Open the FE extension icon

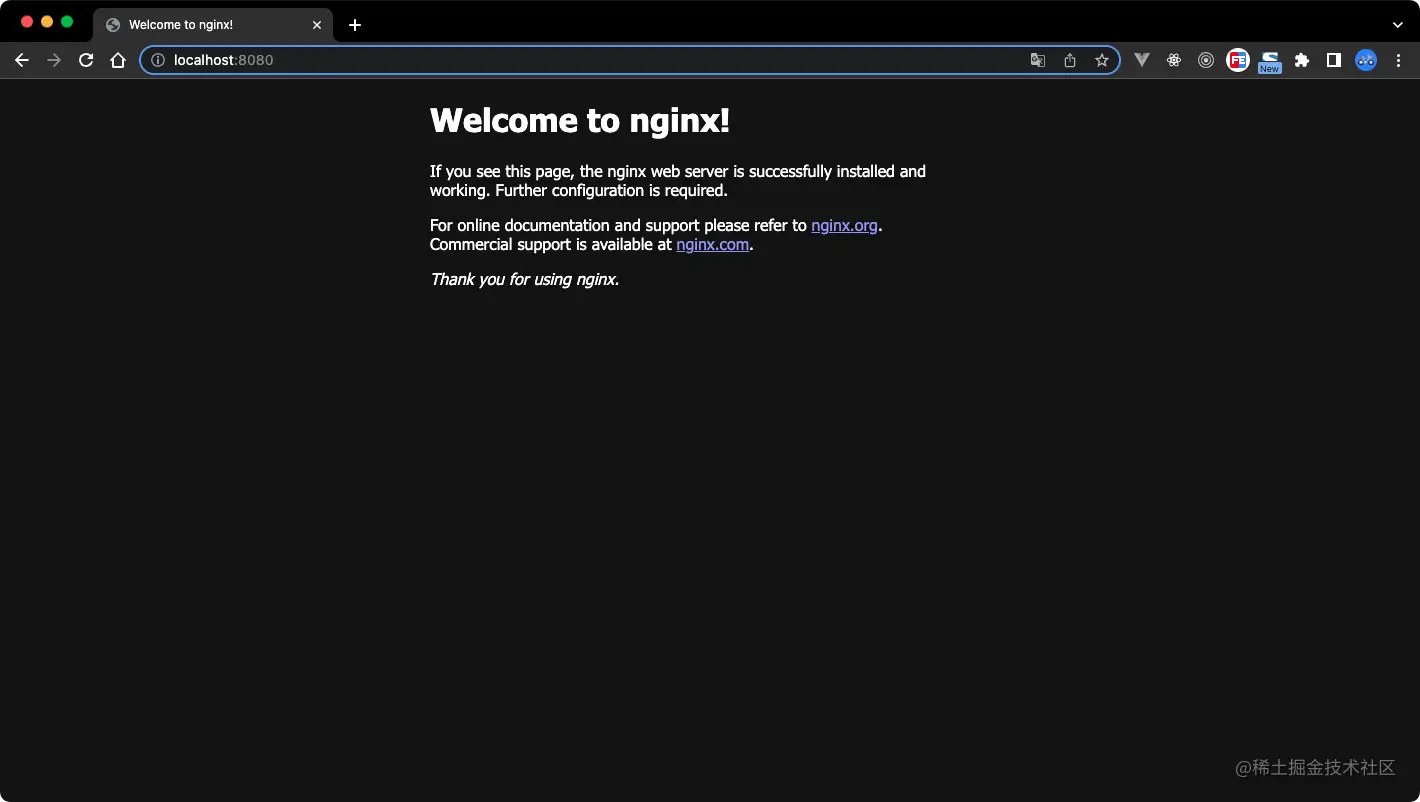click(1238, 60)
